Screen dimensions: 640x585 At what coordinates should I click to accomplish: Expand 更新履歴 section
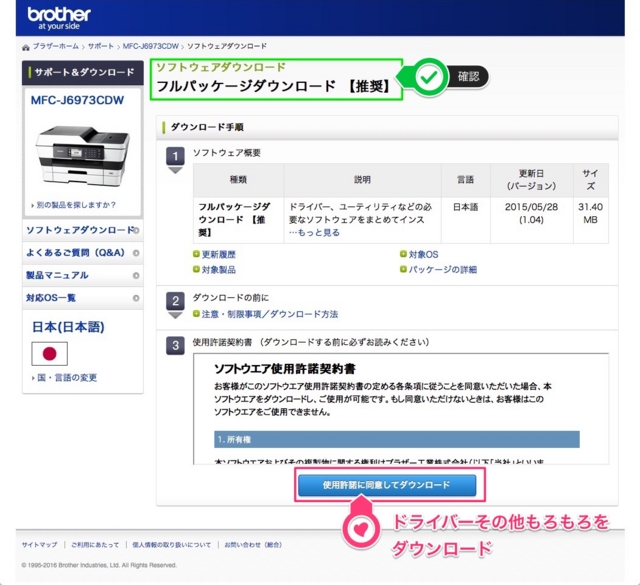(x=218, y=254)
